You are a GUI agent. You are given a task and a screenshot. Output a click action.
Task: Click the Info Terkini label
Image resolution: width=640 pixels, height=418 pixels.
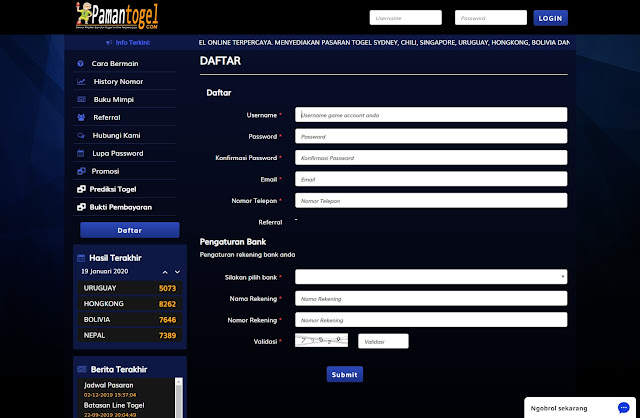(133, 42)
